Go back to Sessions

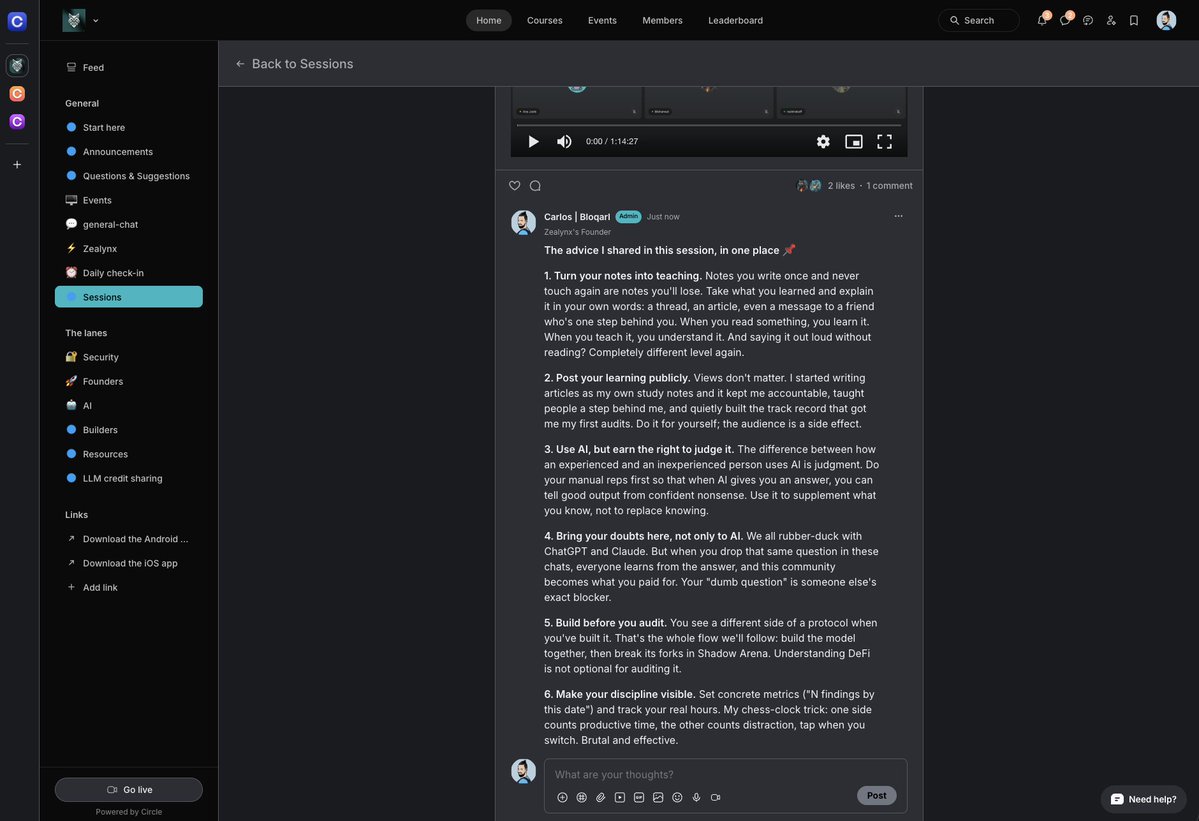pos(294,64)
